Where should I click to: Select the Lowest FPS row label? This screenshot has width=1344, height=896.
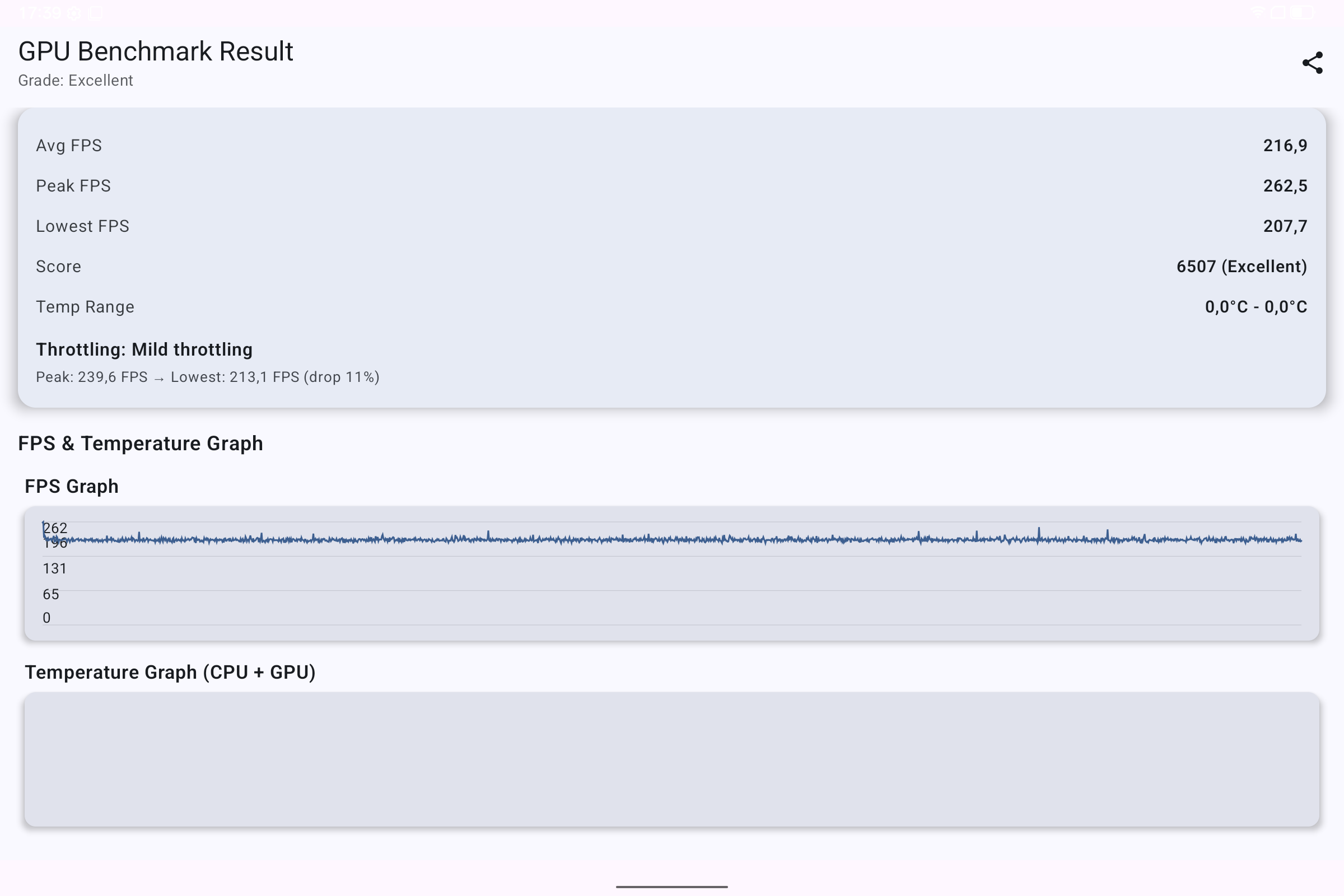82,226
